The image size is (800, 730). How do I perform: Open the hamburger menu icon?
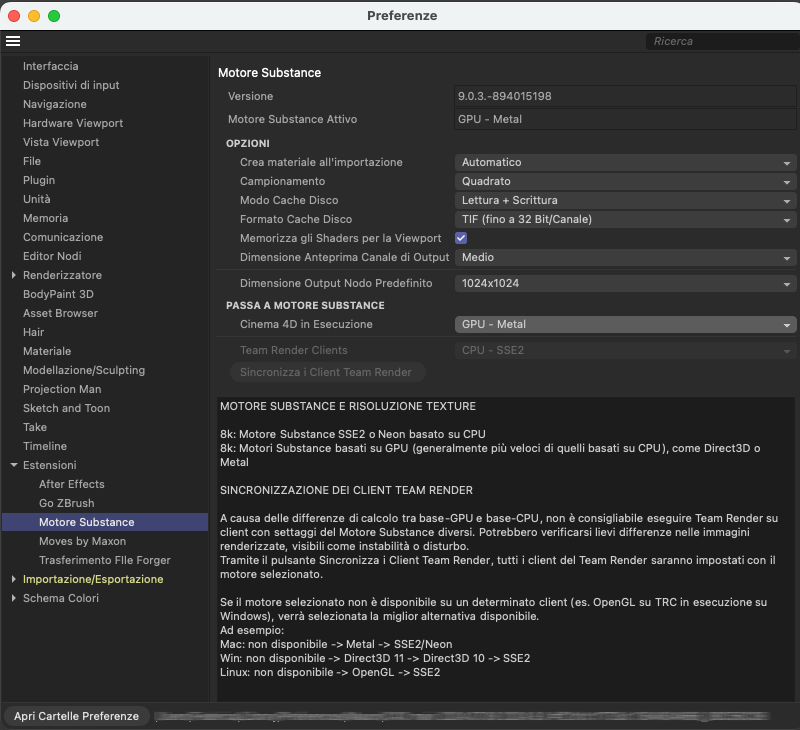point(13,41)
